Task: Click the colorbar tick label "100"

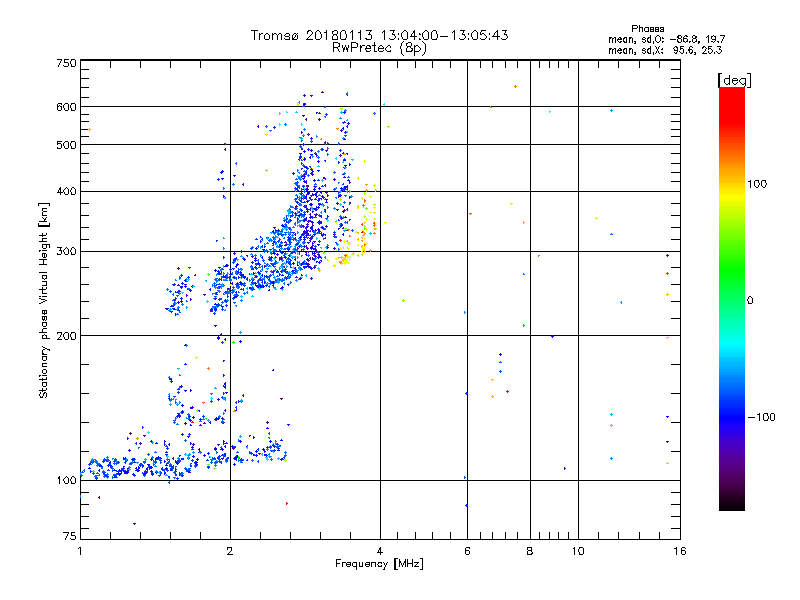Action: tap(757, 184)
